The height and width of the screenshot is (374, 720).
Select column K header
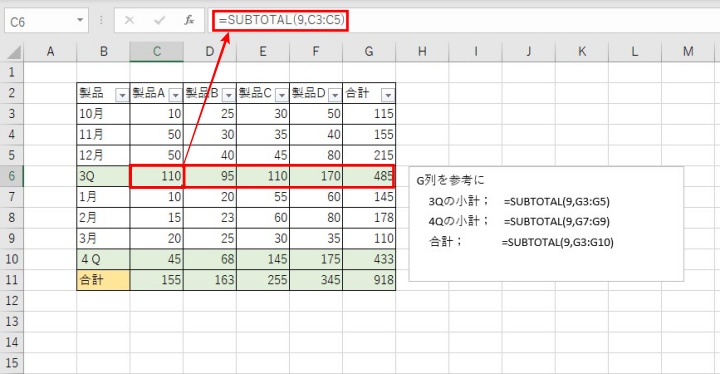(582, 51)
